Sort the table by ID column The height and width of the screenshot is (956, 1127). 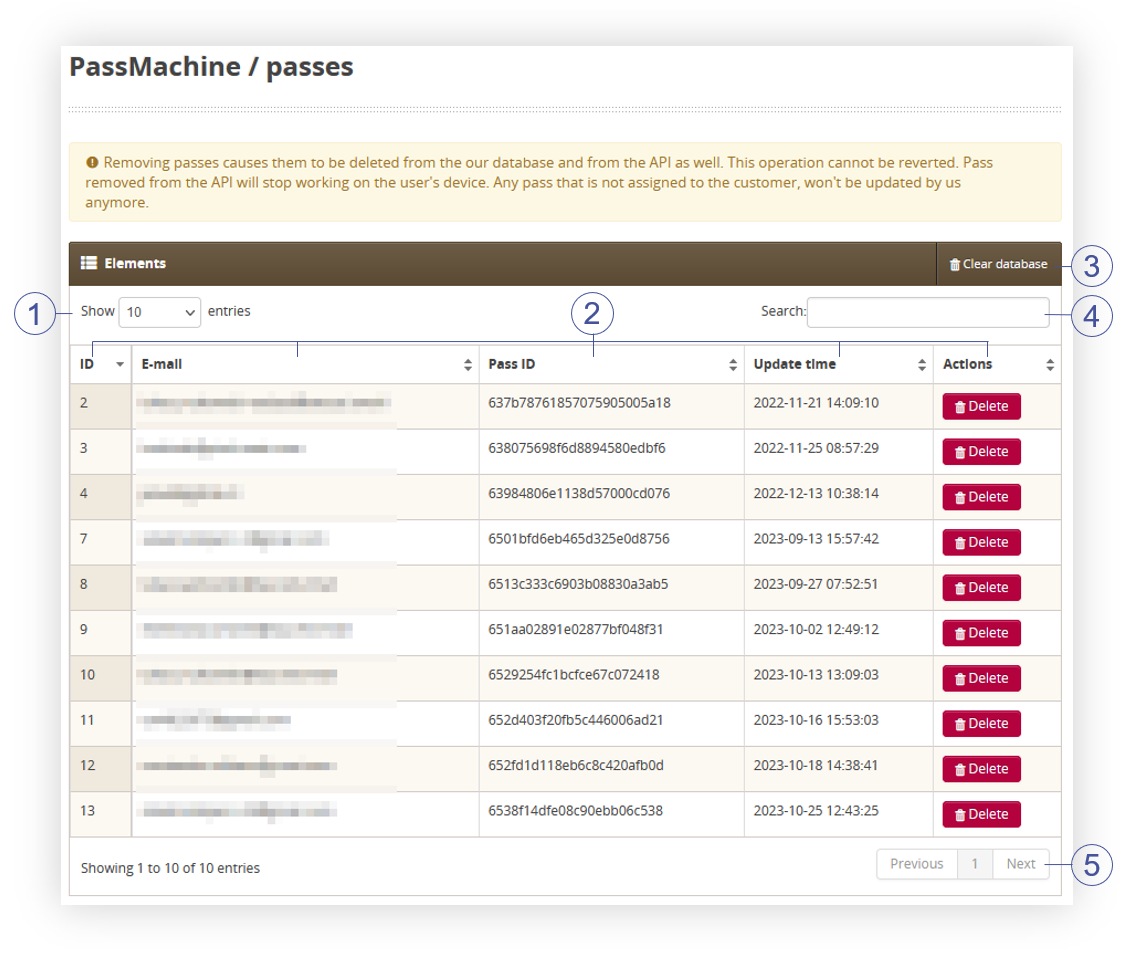pyautogui.click(x=101, y=364)
